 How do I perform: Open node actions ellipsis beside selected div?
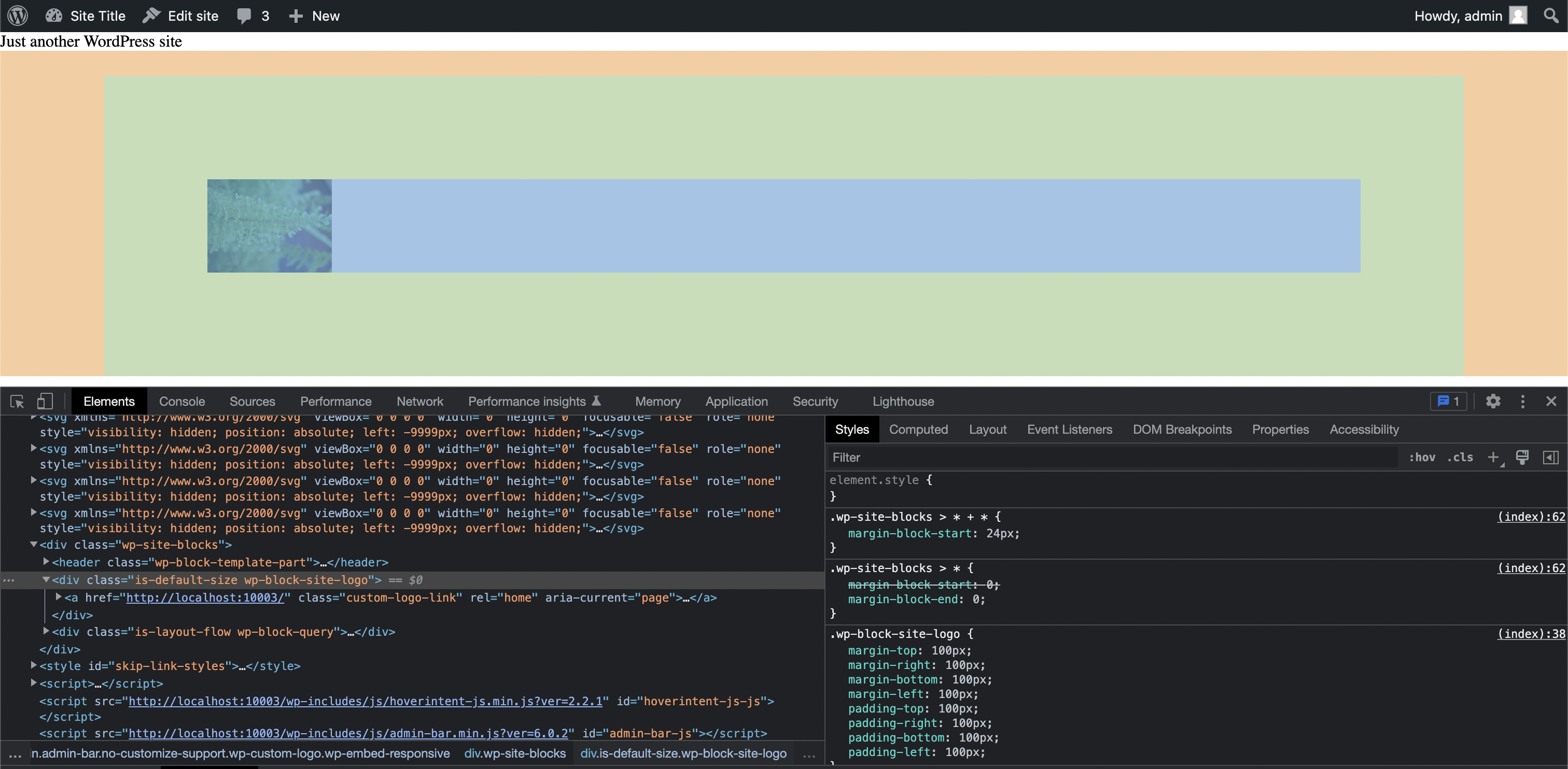pyautogui.click(x=8, y=580)
